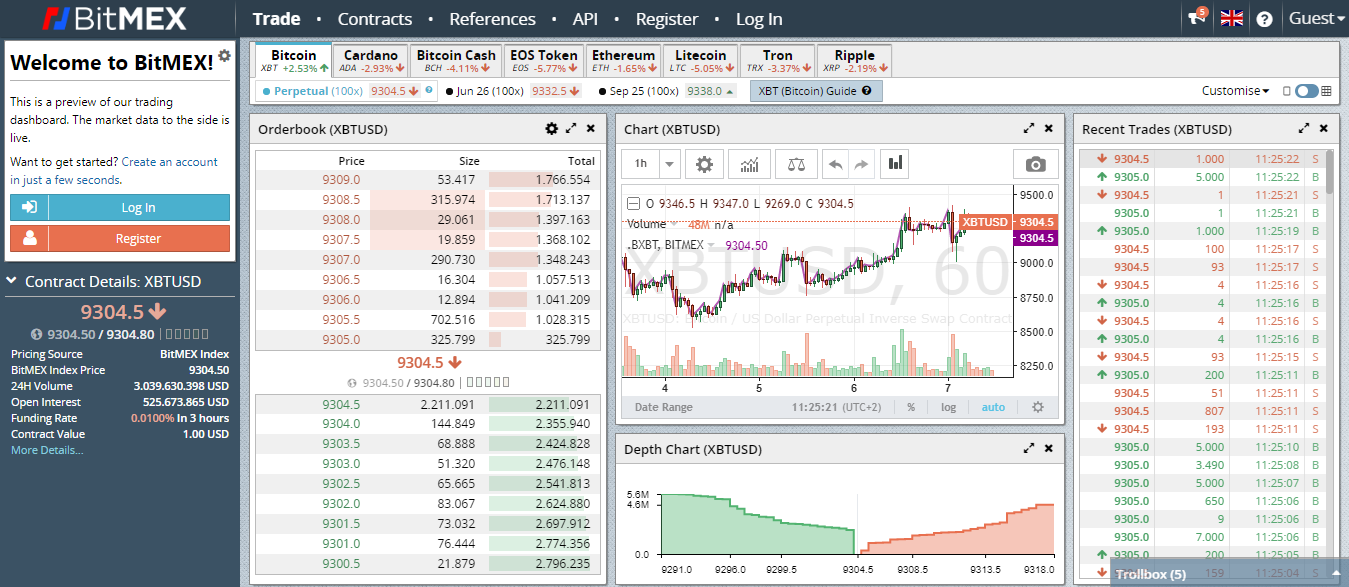Take a chart snapshot with camera icon

point(1035,164)
